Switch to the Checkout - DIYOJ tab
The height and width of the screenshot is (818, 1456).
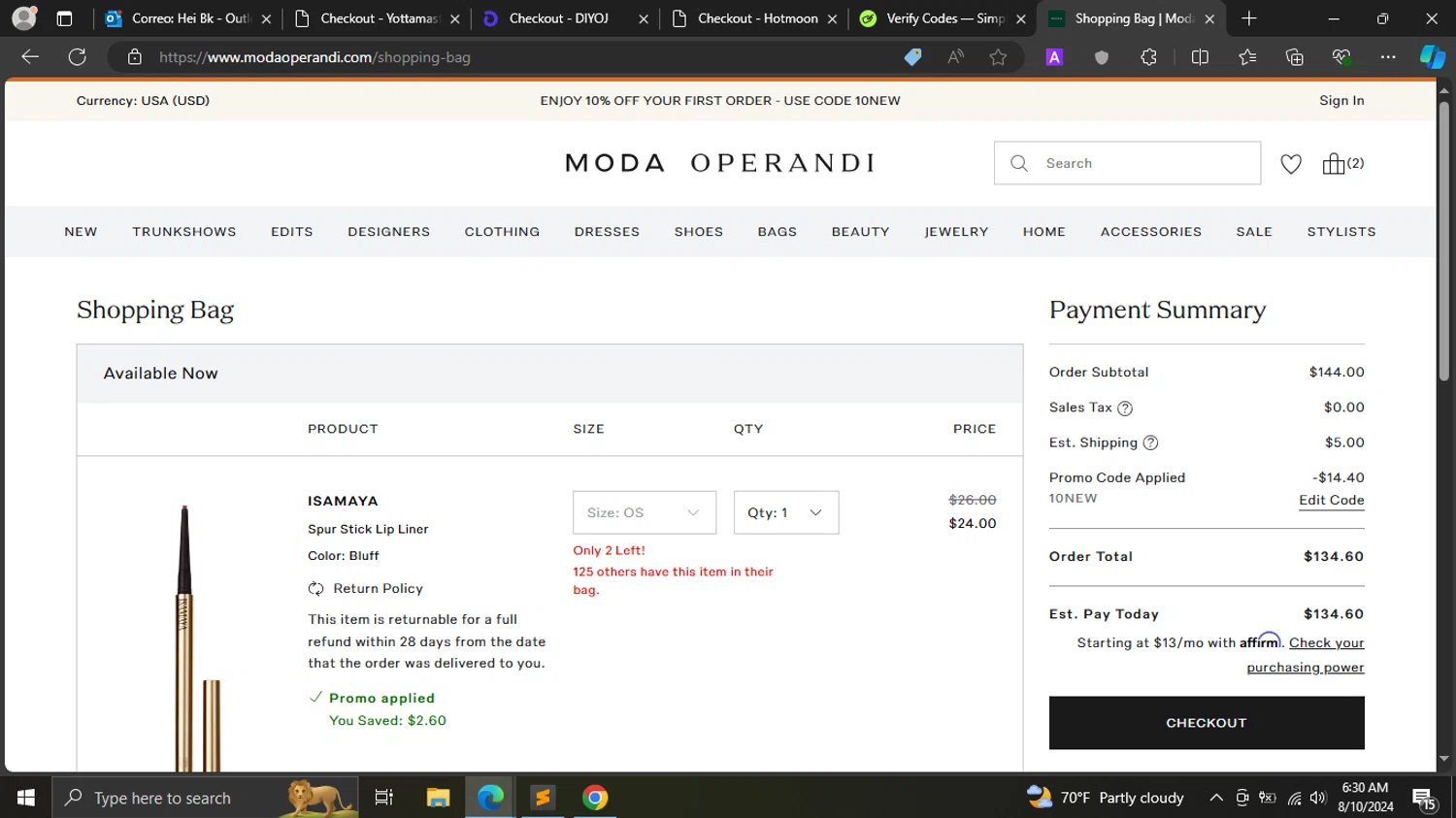566,18
